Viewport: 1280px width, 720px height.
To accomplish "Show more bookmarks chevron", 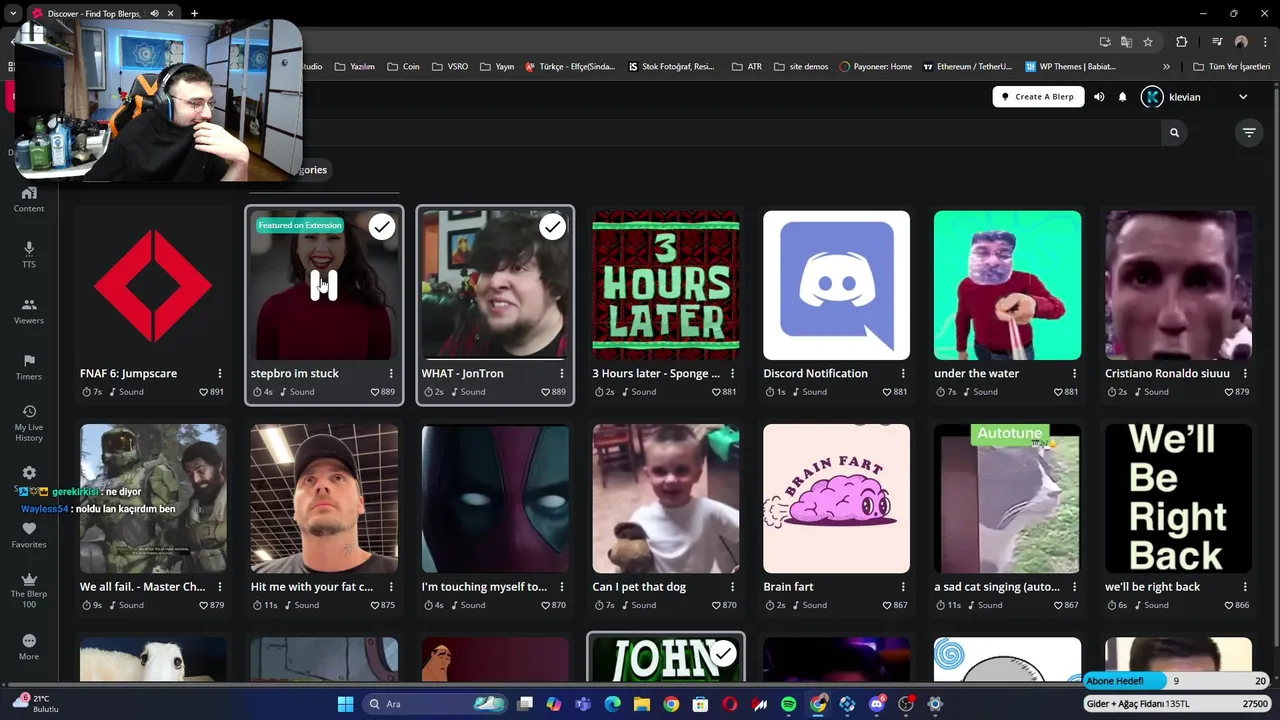I will tap(1166, 67).
